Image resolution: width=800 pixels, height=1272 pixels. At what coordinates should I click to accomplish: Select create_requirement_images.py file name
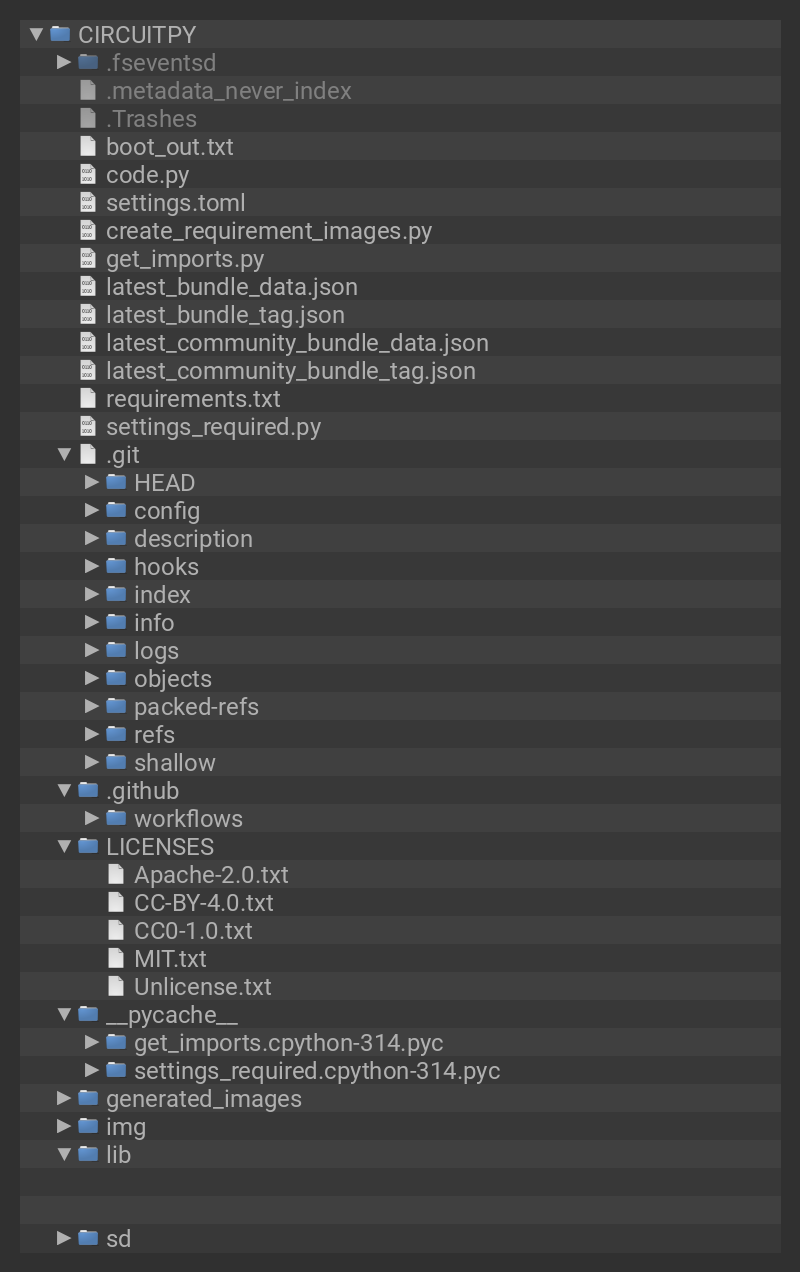(x=269, y=231)
